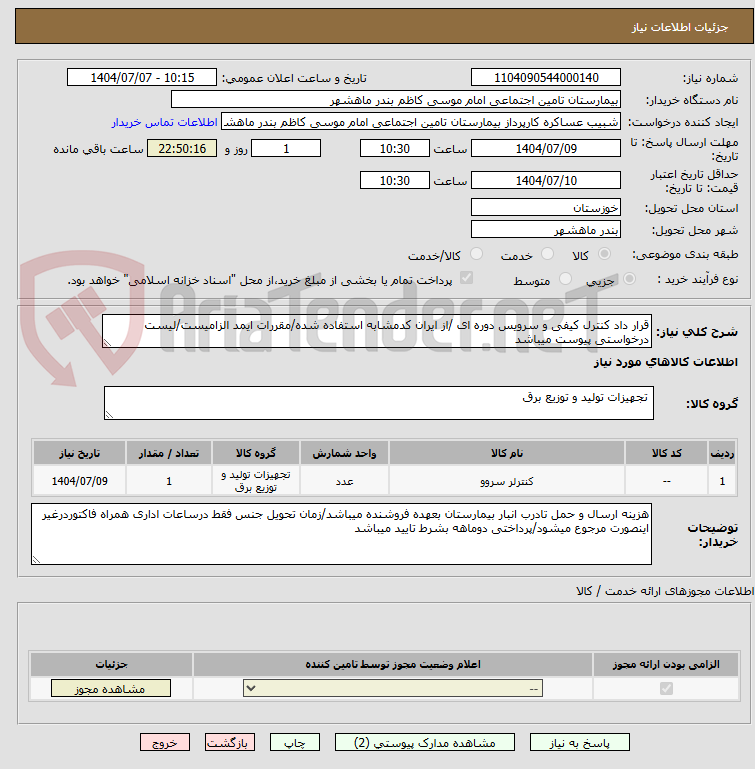
Task: Open the license status dropdown
Action: coord(393,689)
